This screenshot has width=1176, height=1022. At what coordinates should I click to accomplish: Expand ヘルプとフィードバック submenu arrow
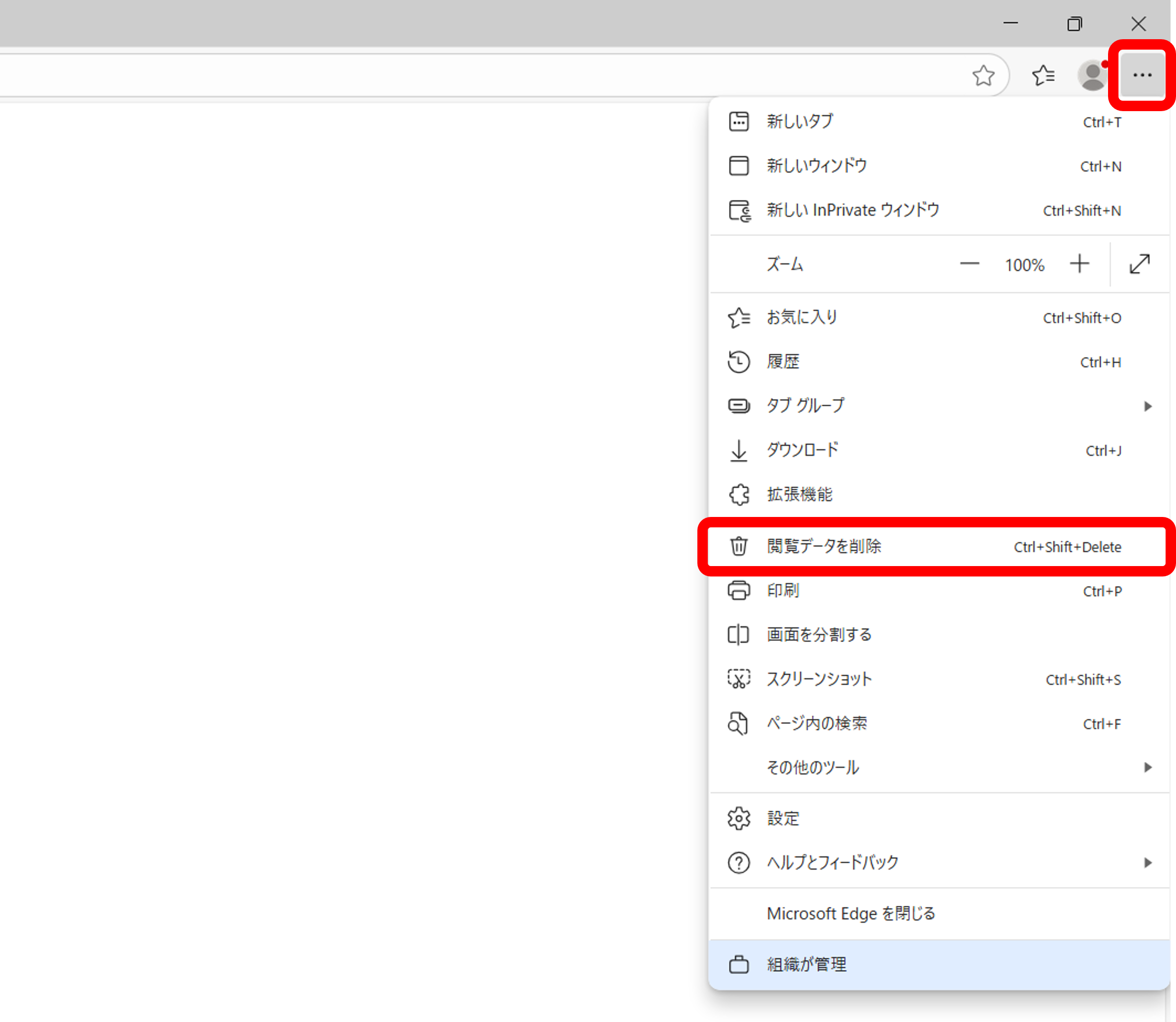[1148, 863]
